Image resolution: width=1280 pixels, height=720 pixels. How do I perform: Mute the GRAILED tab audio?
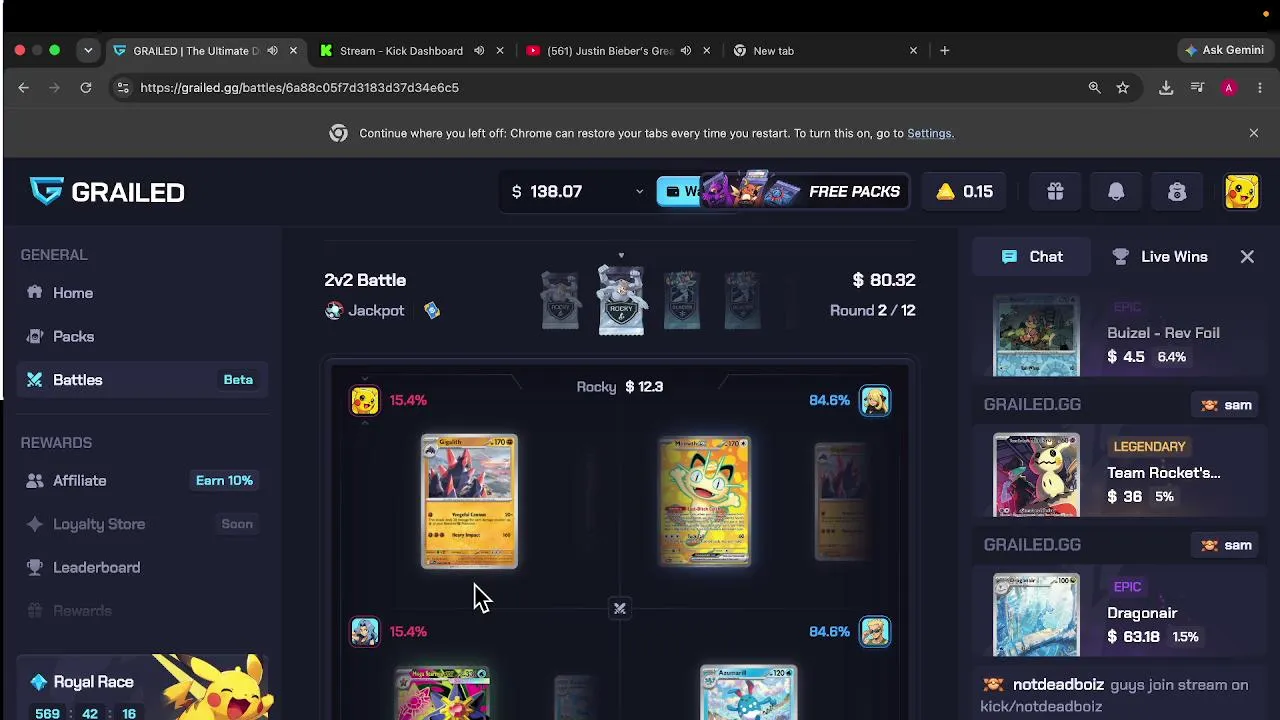pyautogui.click(x=272, y=51)
